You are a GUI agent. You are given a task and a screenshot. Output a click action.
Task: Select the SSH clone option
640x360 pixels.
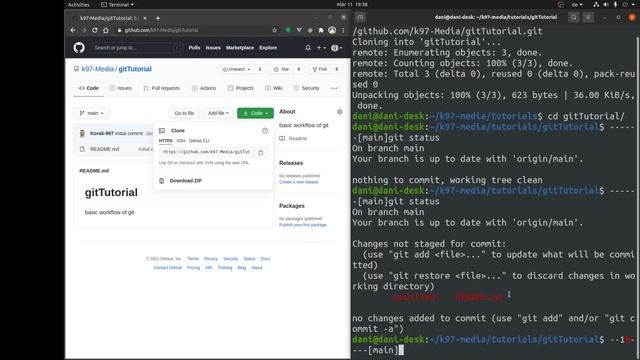181,141
